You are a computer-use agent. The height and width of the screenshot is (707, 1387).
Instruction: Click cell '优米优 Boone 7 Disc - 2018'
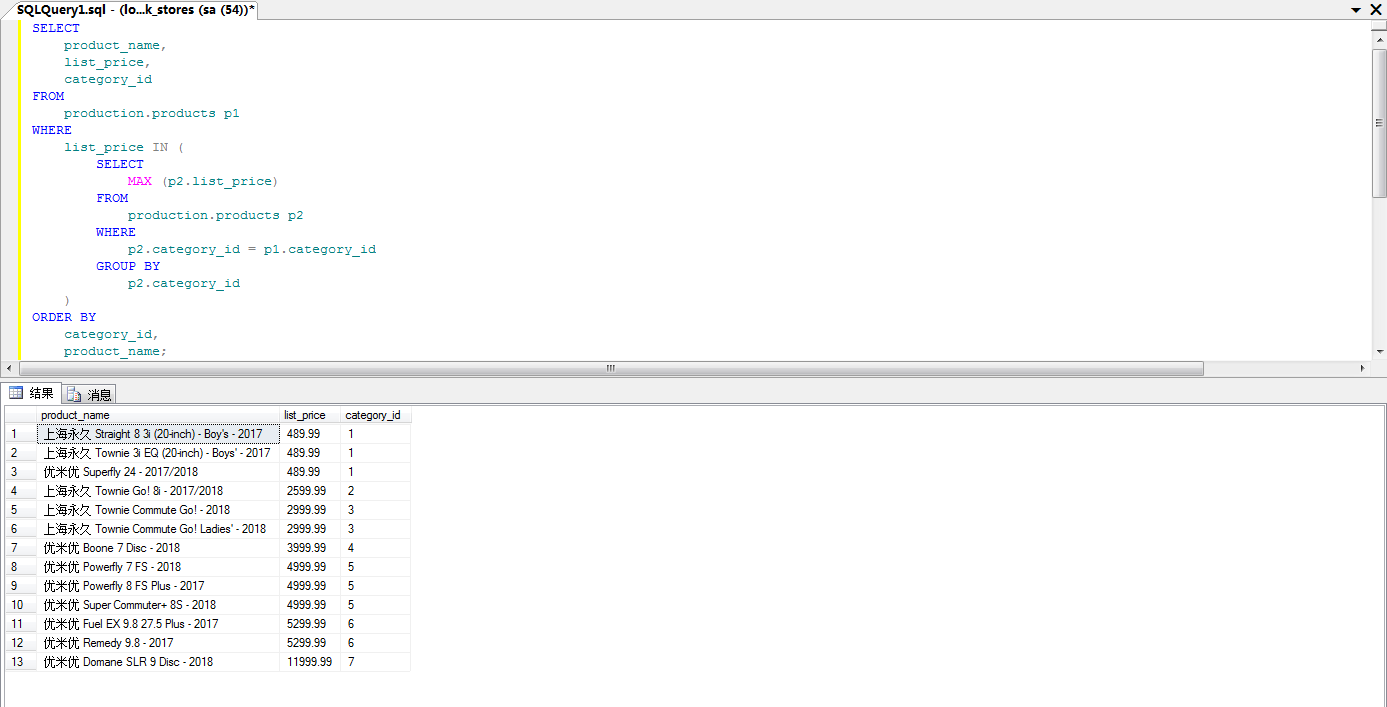click(158, 548)
